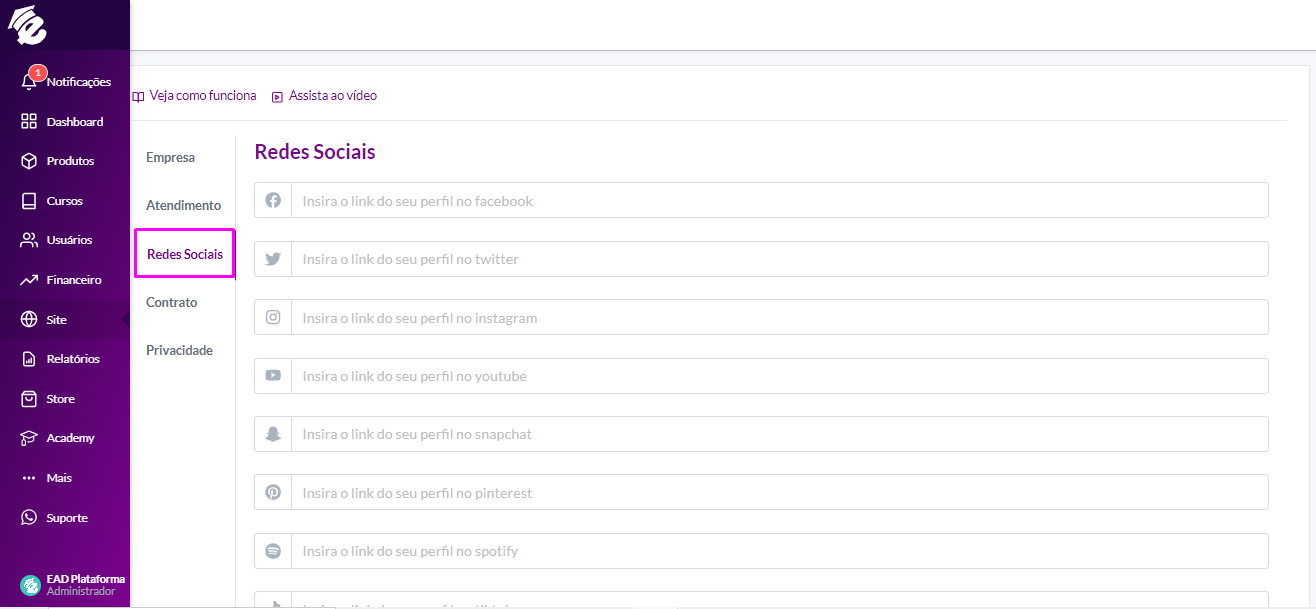The height and width of the screenshot is (609, 1316).
Task: Click the red notification badge showing 1
Action: pyautogui.click(x=38, y=72)
